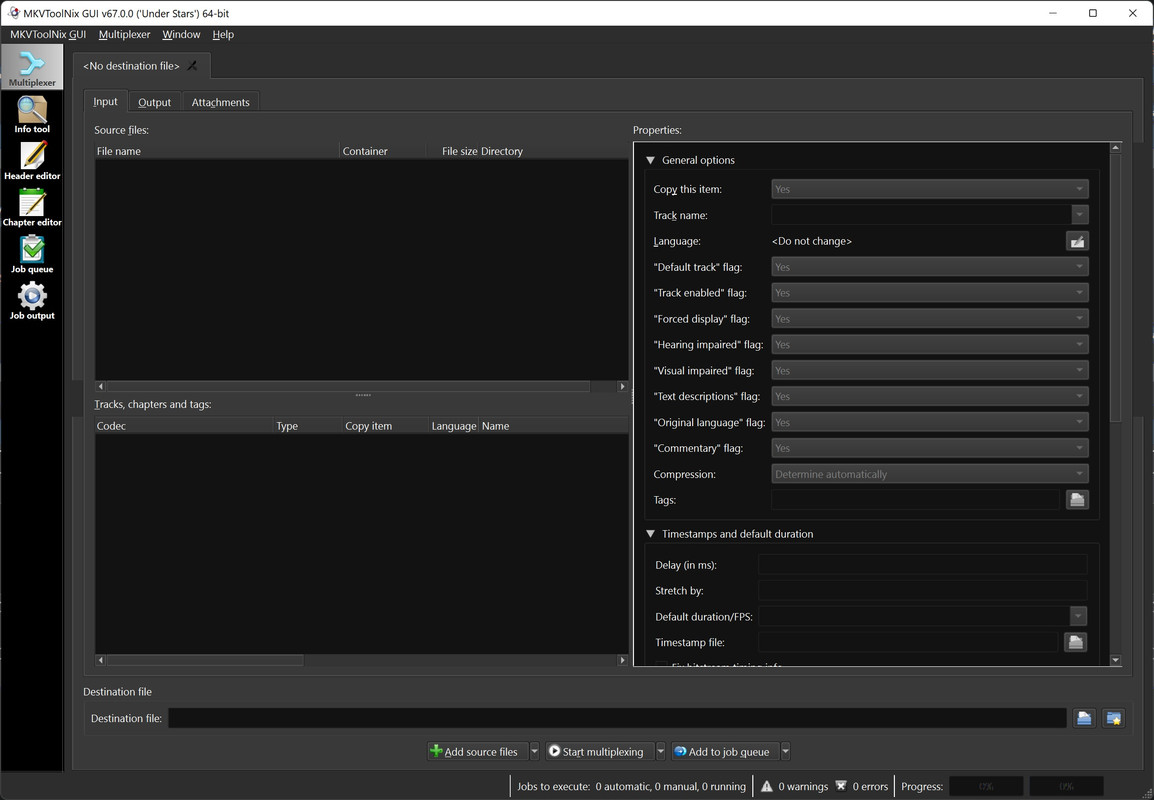Open the Info tool
Viewport: 1154px width, 800px height.
point(32,115)
